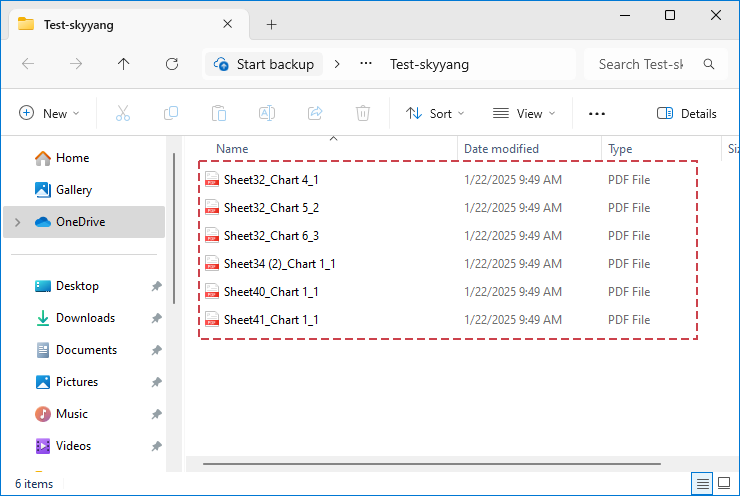This screenshot has width=740, height=496.
Task: Open Gallery in navigation pane
Action: [74, 190]
